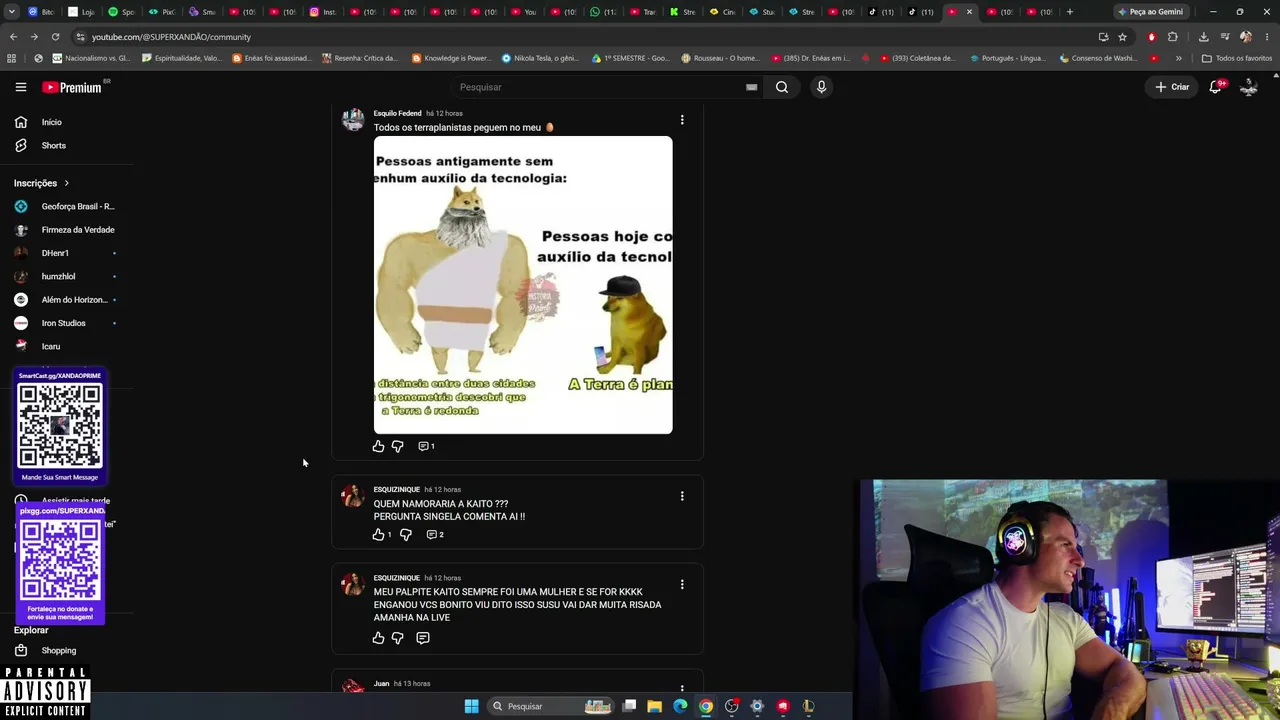The width and height of the screenshot is (1280, 720).
Task: Reload the page in Chrome
Action: 55,37
